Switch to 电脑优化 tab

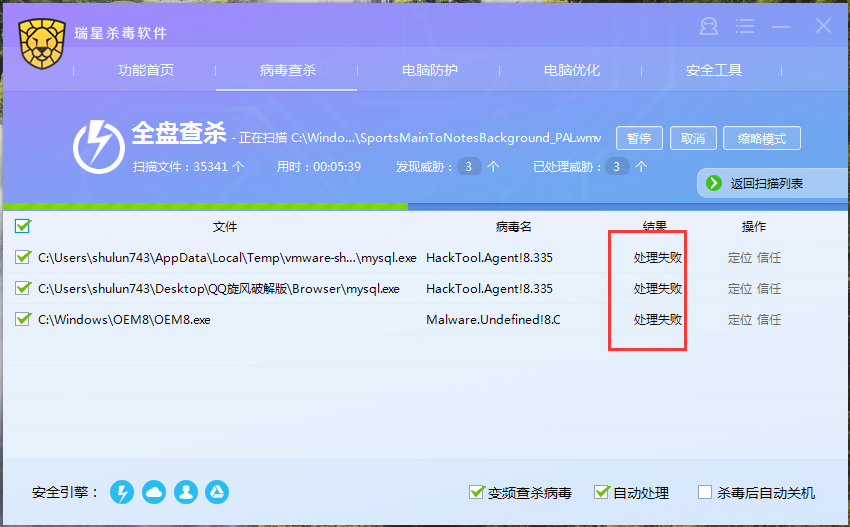(571, 70)
